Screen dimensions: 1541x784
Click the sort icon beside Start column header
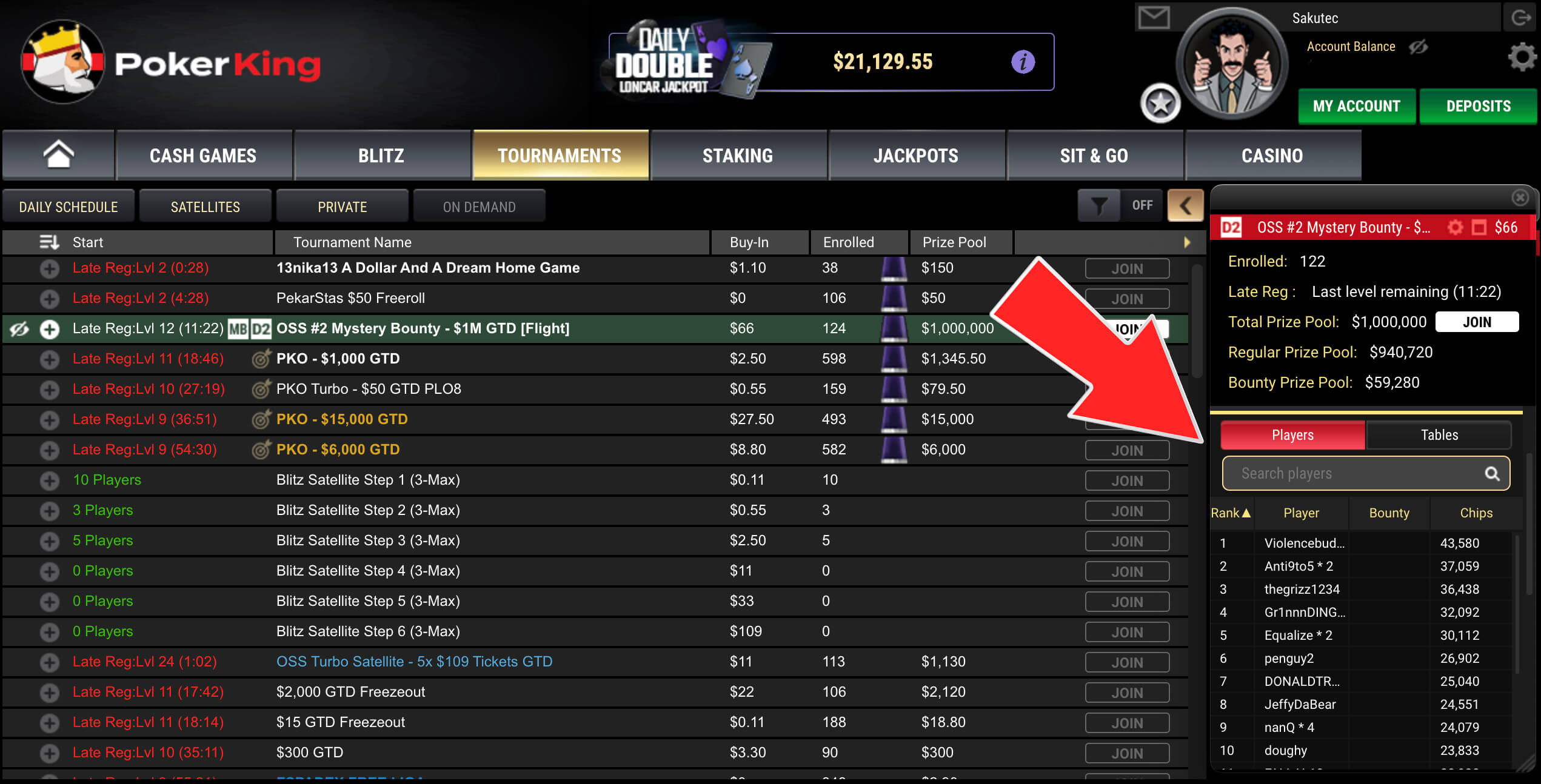point(49,242)
